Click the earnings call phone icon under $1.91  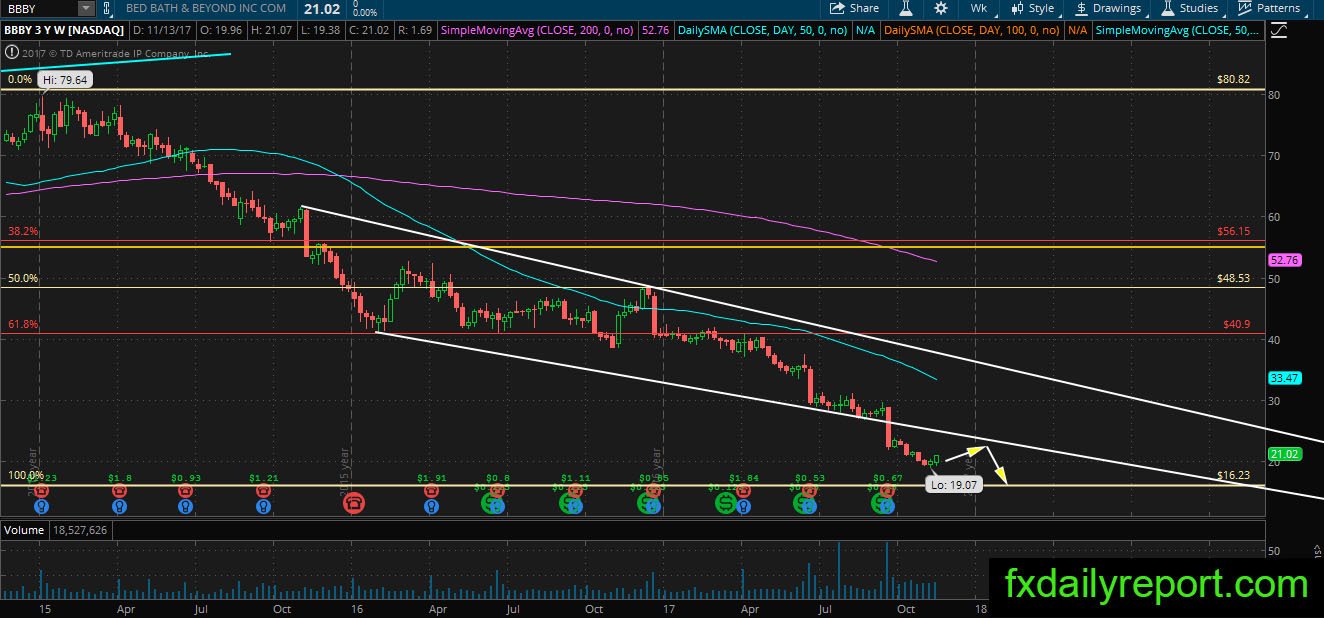[431, 491]
